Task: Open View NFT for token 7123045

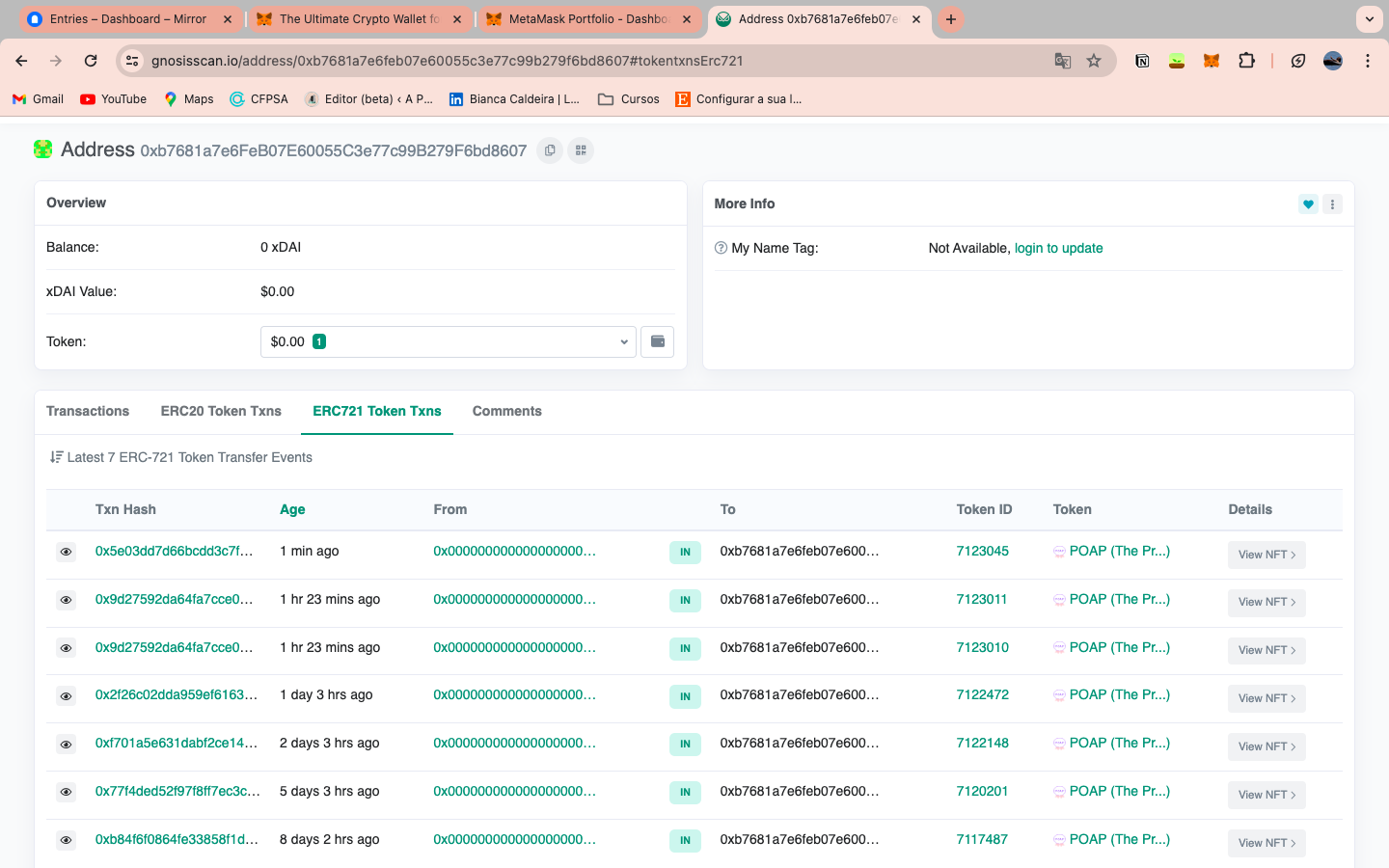Action: 1266,555
